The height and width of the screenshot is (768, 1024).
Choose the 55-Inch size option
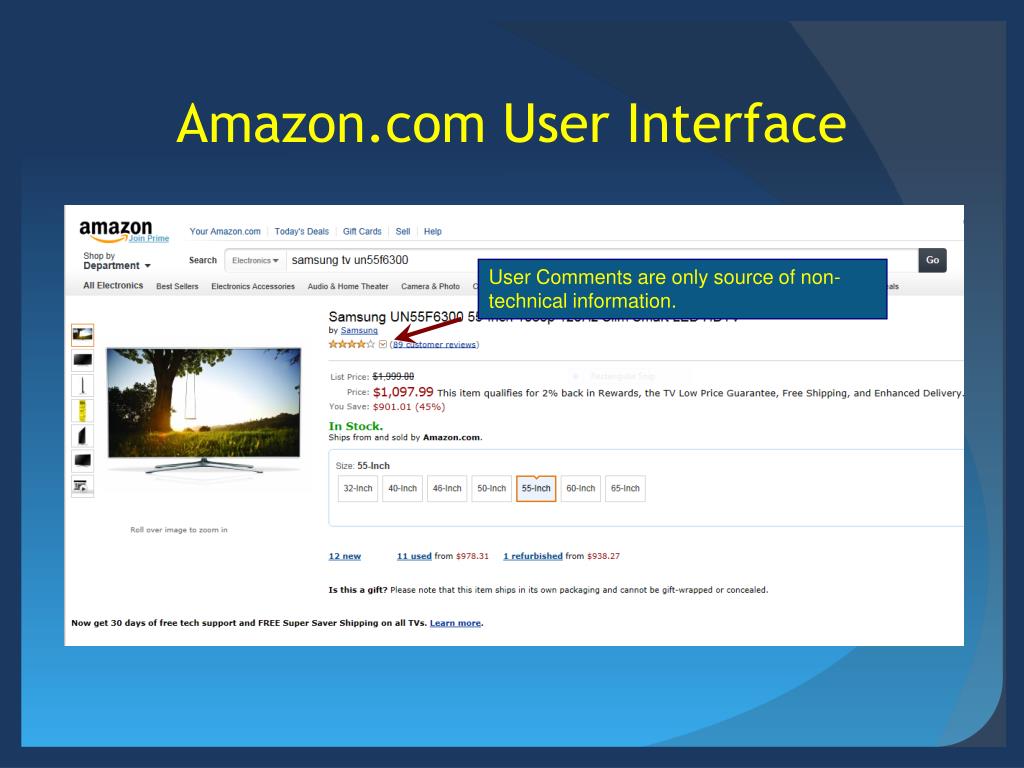pyautogui.click(x=536, y=488)
